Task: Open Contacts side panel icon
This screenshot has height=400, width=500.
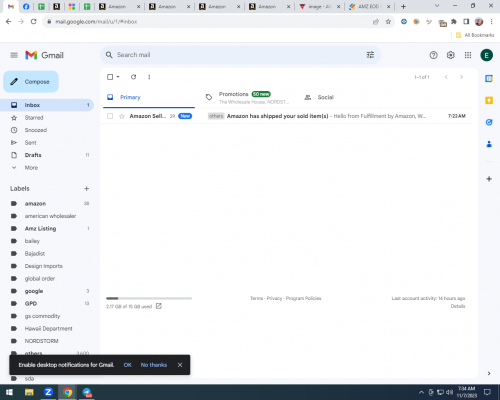Action: (x=489, y=144)
